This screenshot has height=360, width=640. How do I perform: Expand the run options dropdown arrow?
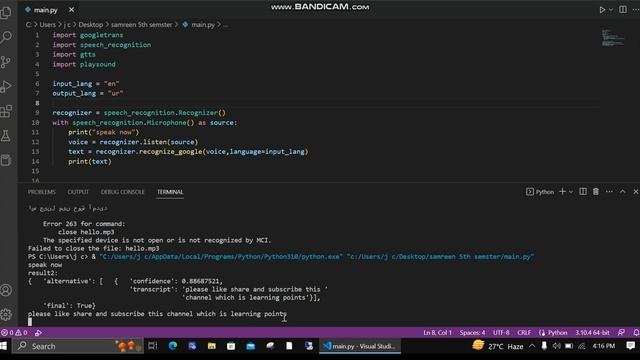[x=611, y=9]
